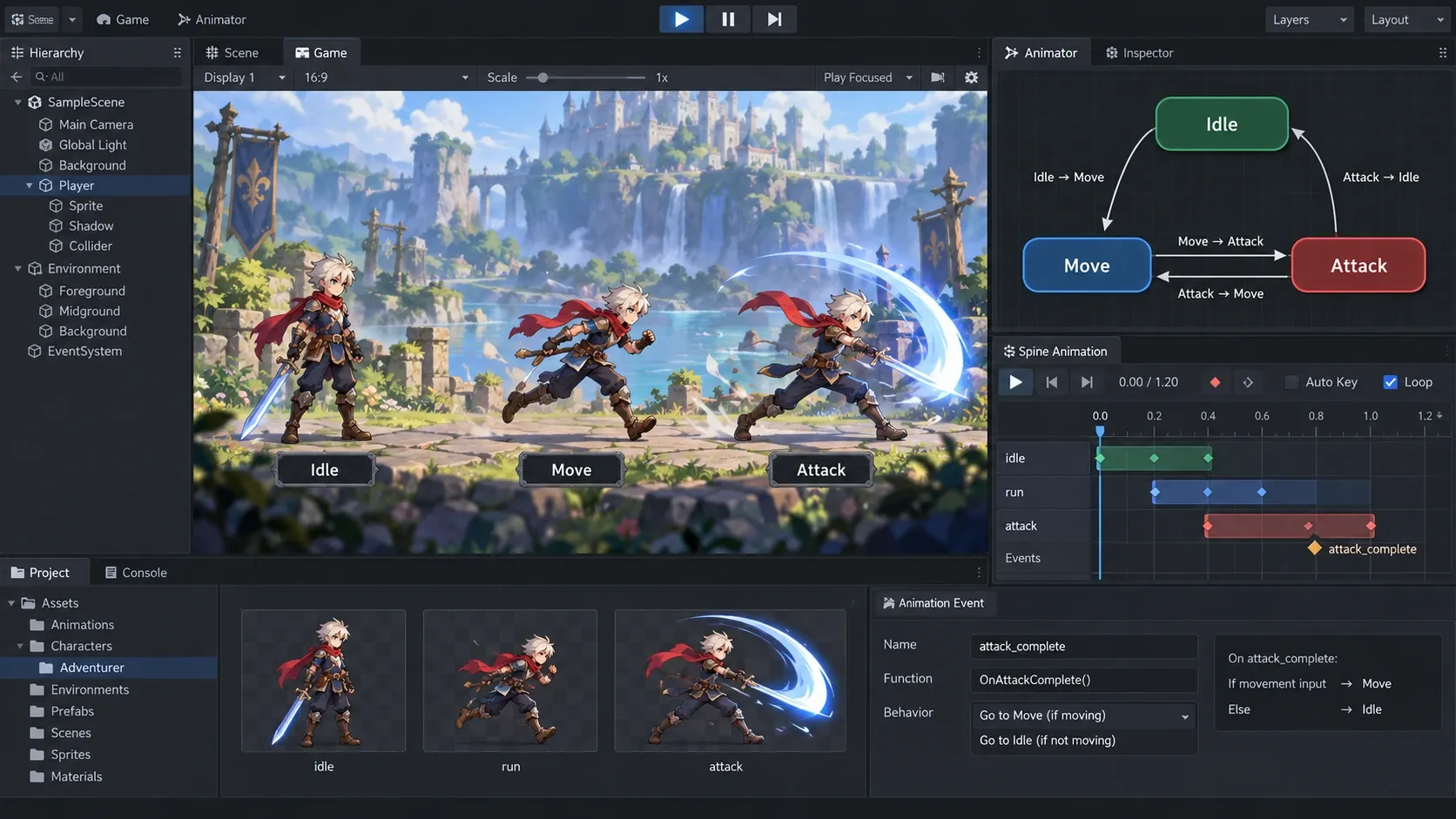Viewport: 1456px width, 819px height.
Task: Collapse the SampleScene tree node
Action: pos(17,102)
